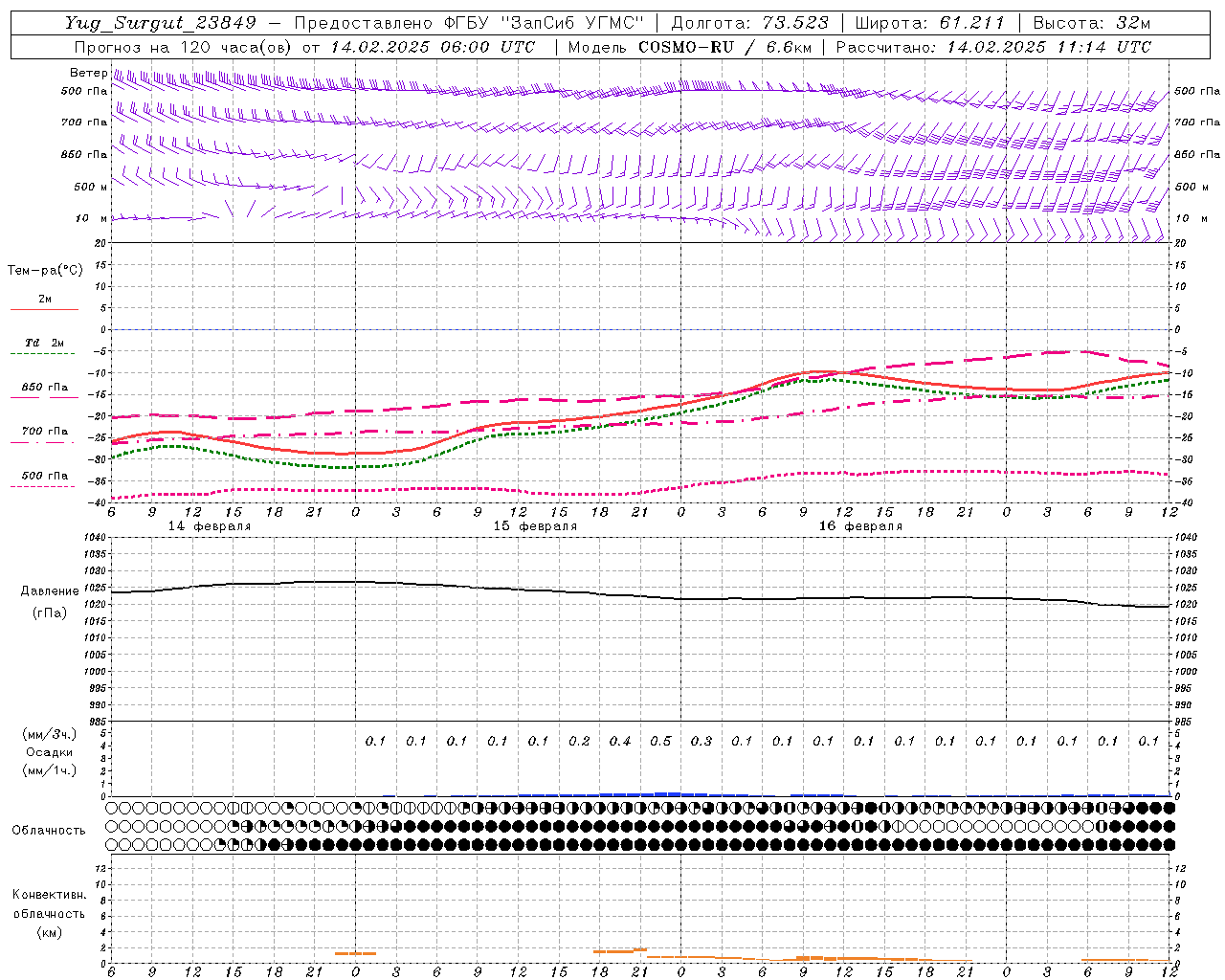Select the Прогноз на 120 часа(ов) text

184,47
